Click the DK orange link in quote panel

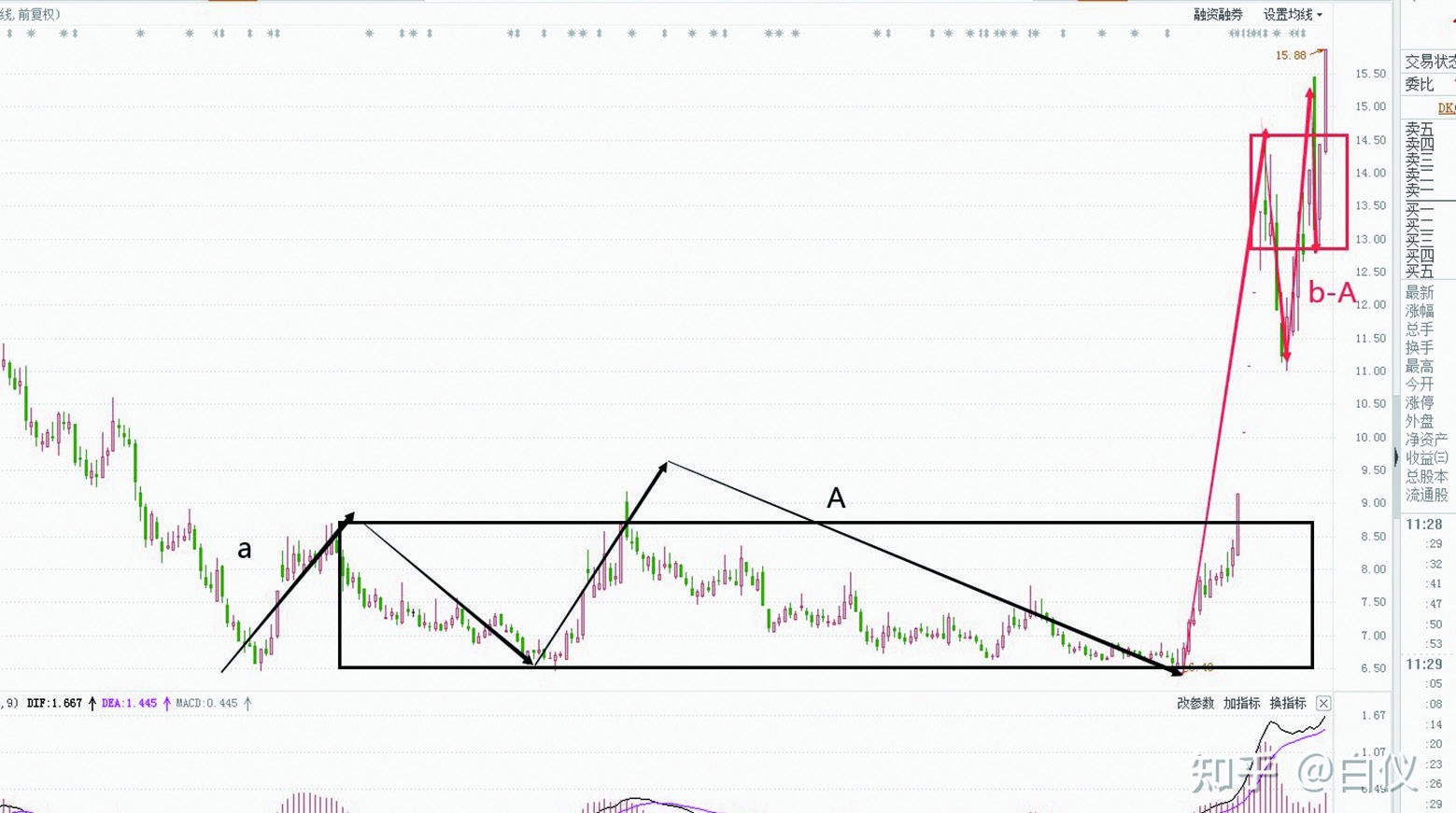click(1446, 108)
